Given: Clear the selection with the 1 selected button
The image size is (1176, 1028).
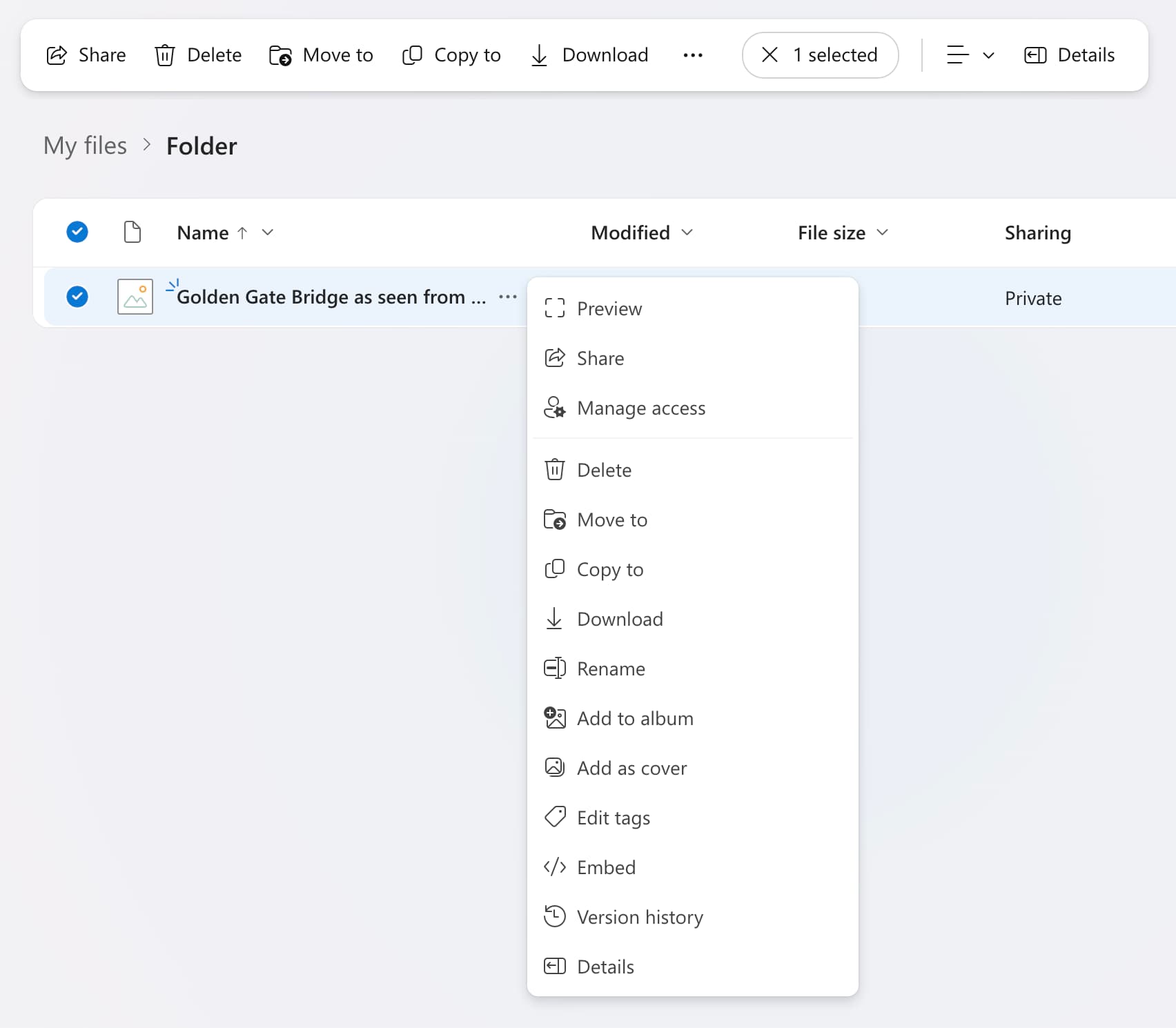Looking at the screenshot, I should point(820,55).
